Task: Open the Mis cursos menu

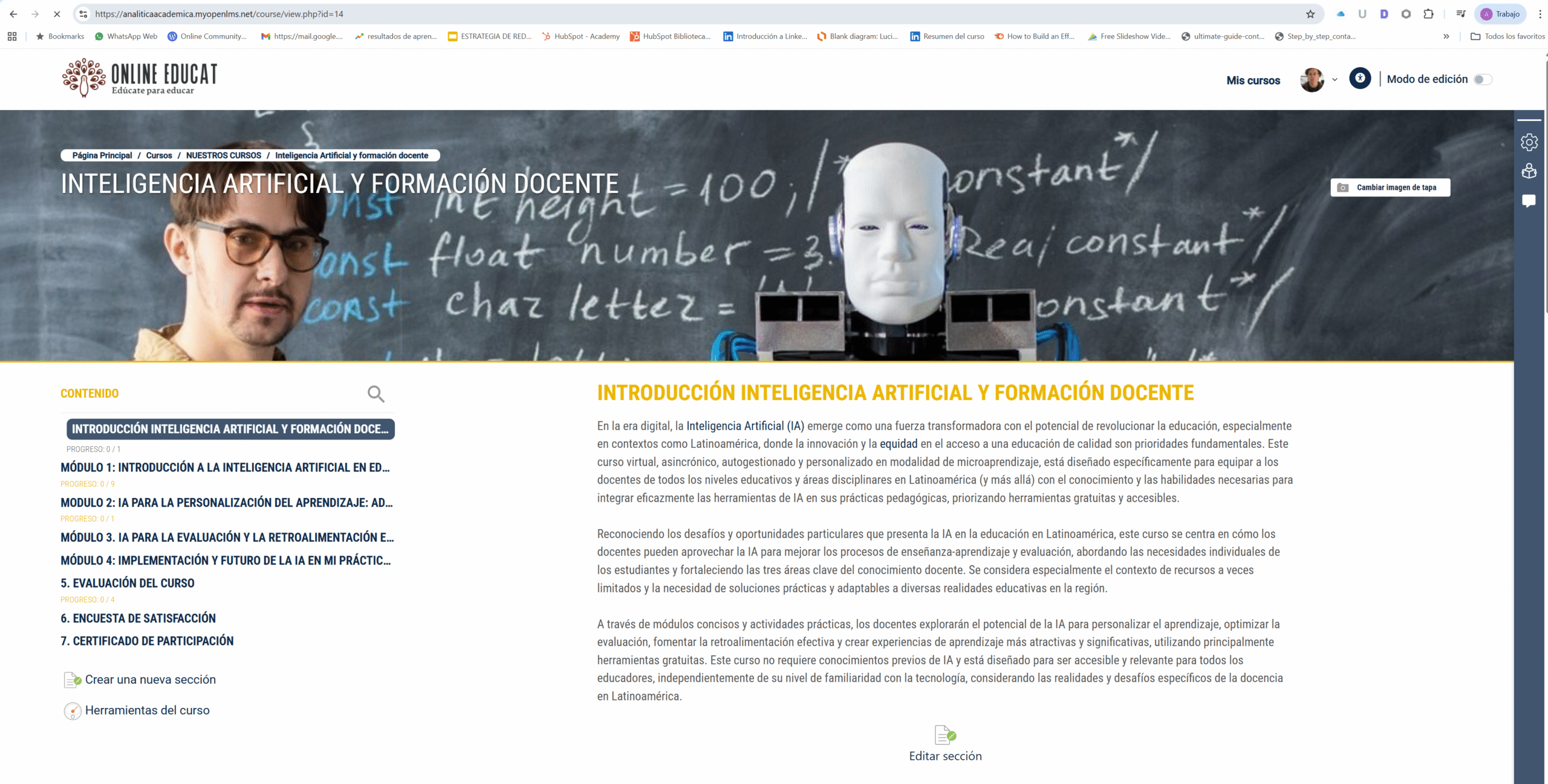Action: click(x=1253, y=80)
